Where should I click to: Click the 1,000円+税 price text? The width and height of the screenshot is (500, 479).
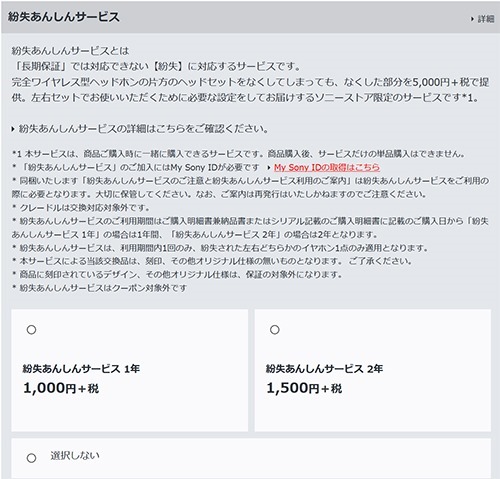tap(61, 388)
